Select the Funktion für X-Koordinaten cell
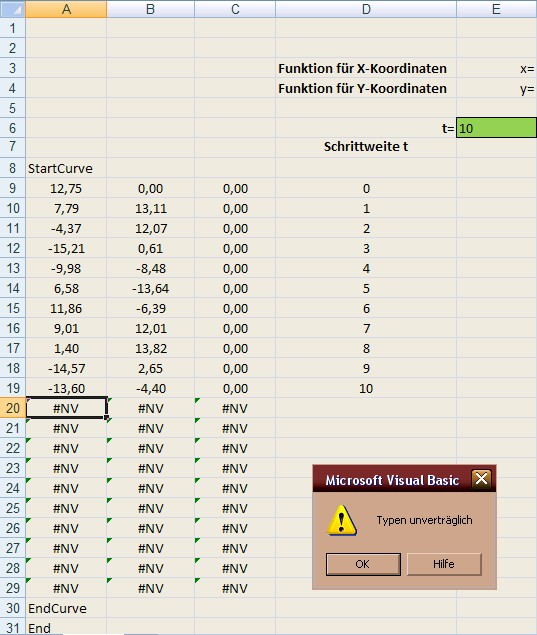This screenshot has width=537, height=635. coord(366,68)
